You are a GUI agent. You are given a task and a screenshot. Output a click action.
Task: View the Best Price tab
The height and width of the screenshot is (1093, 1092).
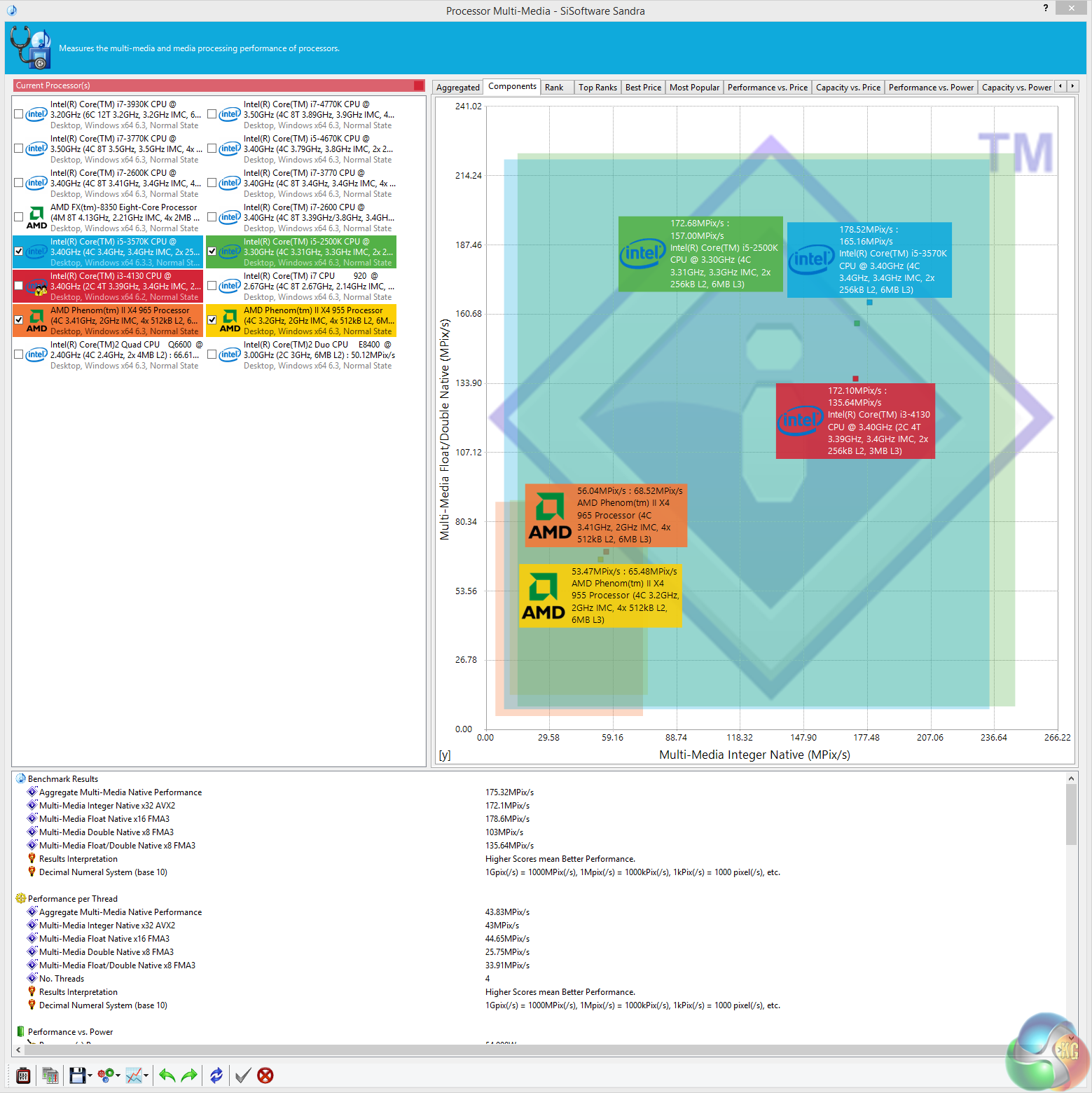[x=643, y=88]
